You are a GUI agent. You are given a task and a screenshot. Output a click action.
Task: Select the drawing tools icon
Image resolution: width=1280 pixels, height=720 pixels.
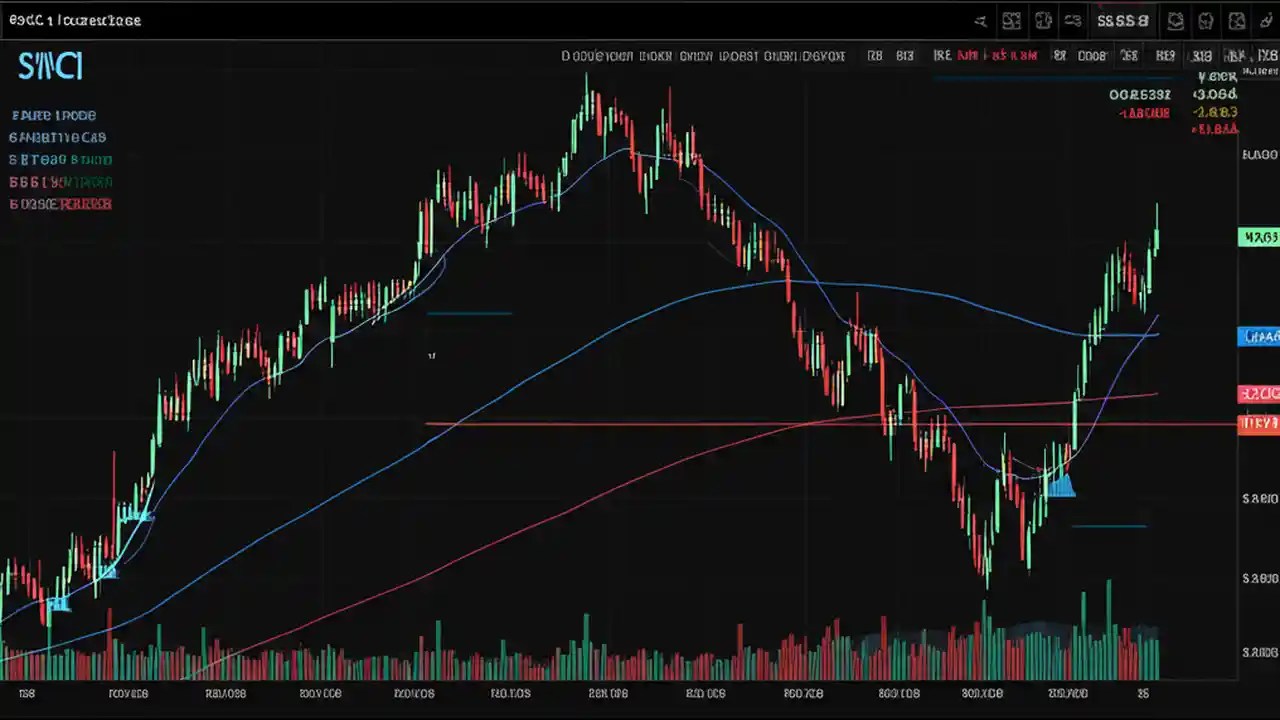980,20
